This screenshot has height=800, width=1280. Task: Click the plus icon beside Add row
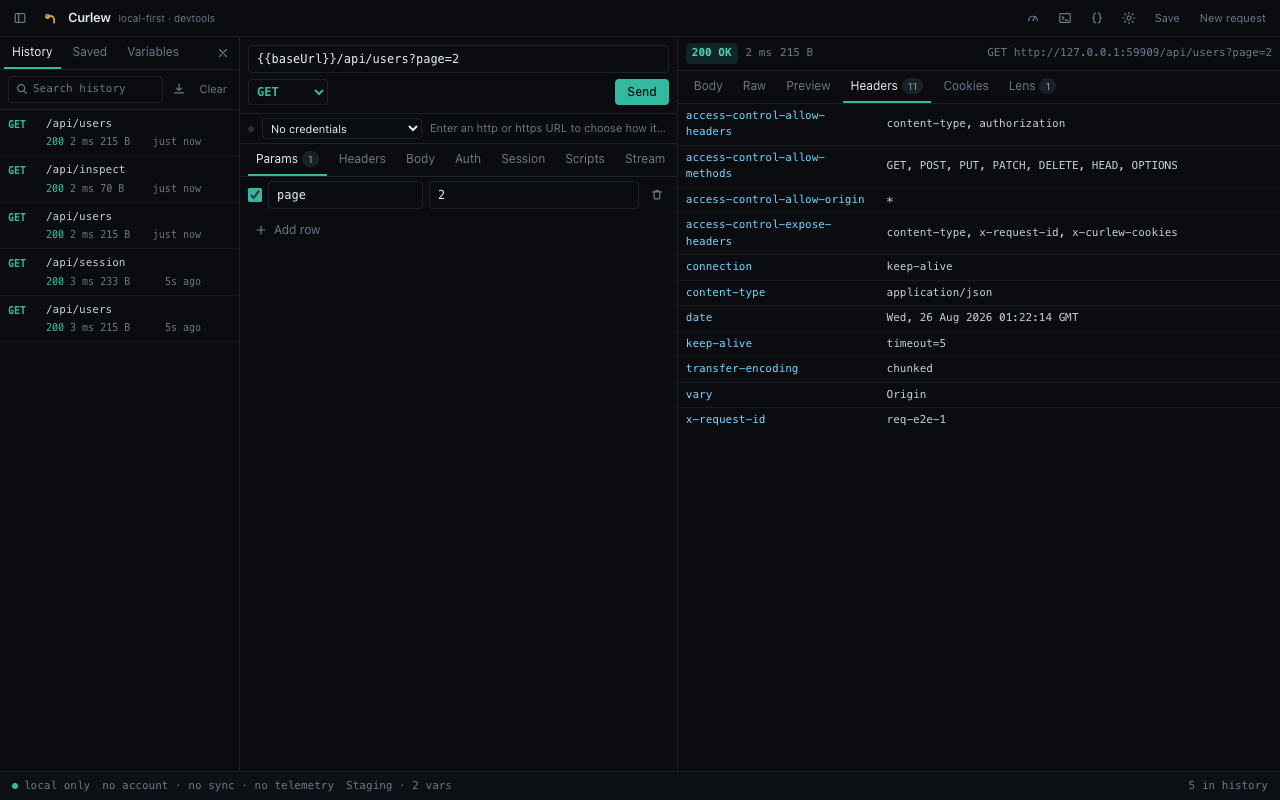click(x=261, y=230)
